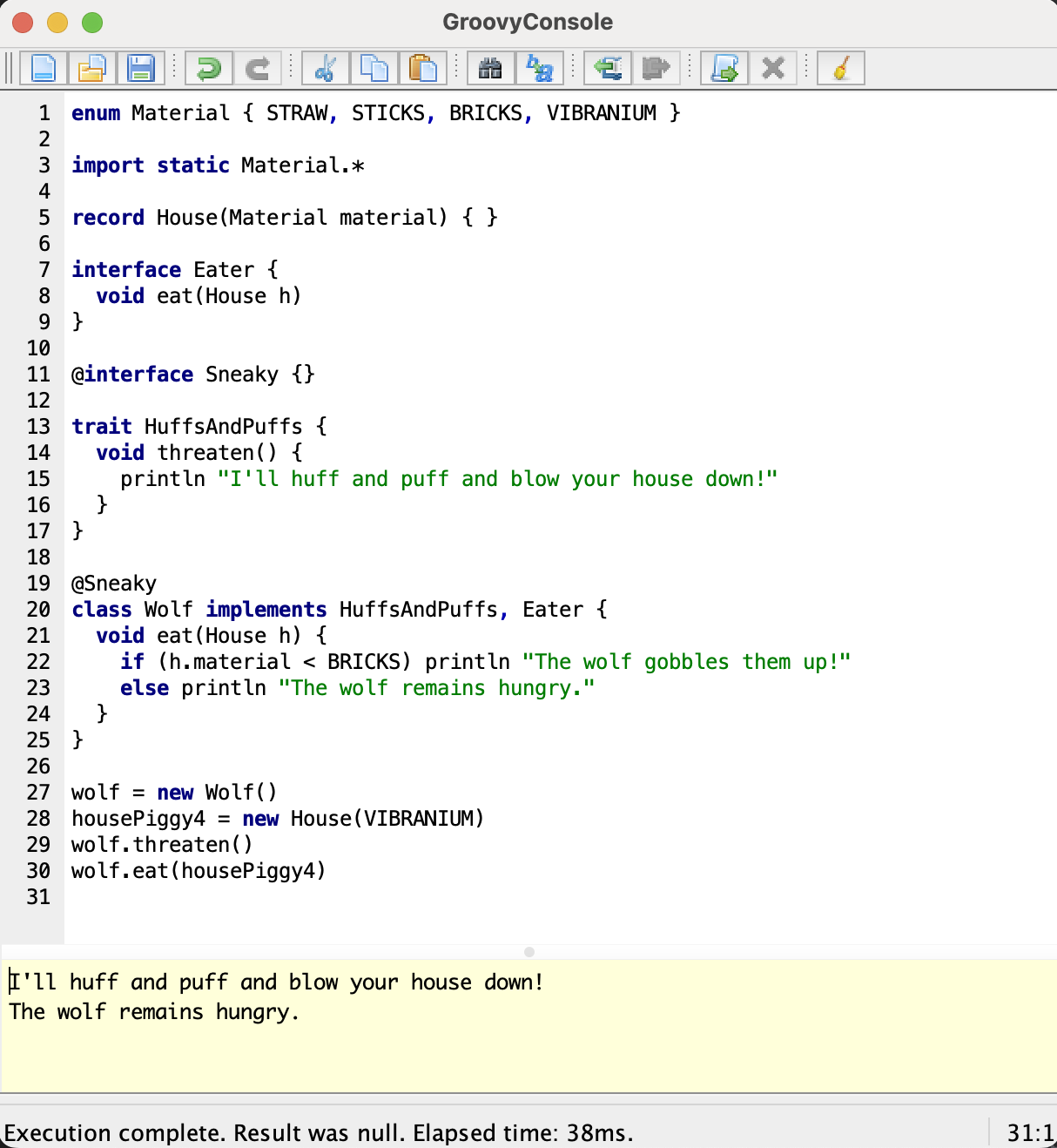Open Find with the binoculars icon
Image resolution: width=1057 pixels, height=1148 pixels.
[491, 68]
